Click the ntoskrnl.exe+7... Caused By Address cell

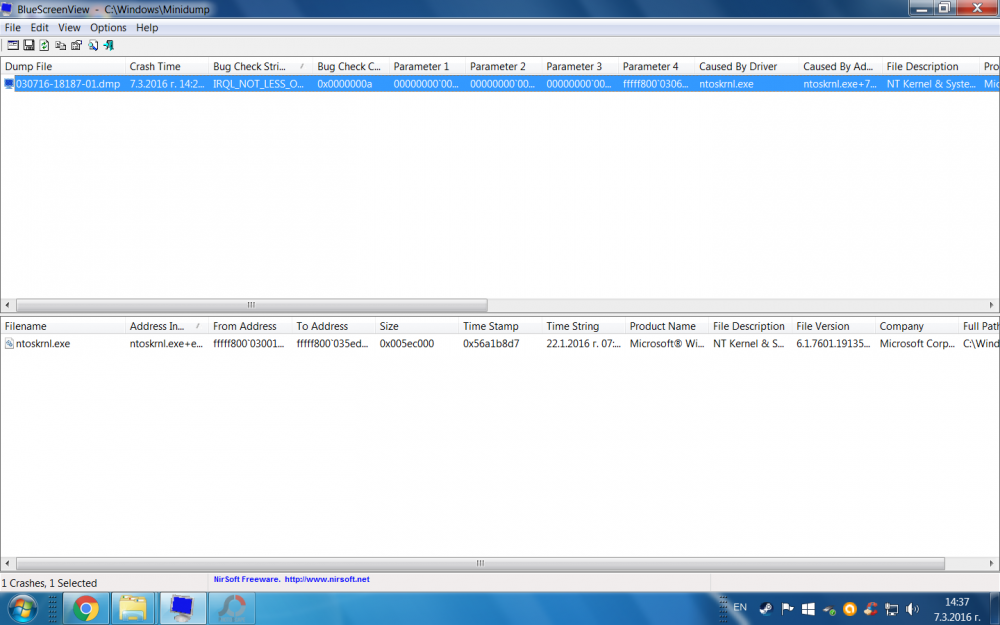point(840,84)
